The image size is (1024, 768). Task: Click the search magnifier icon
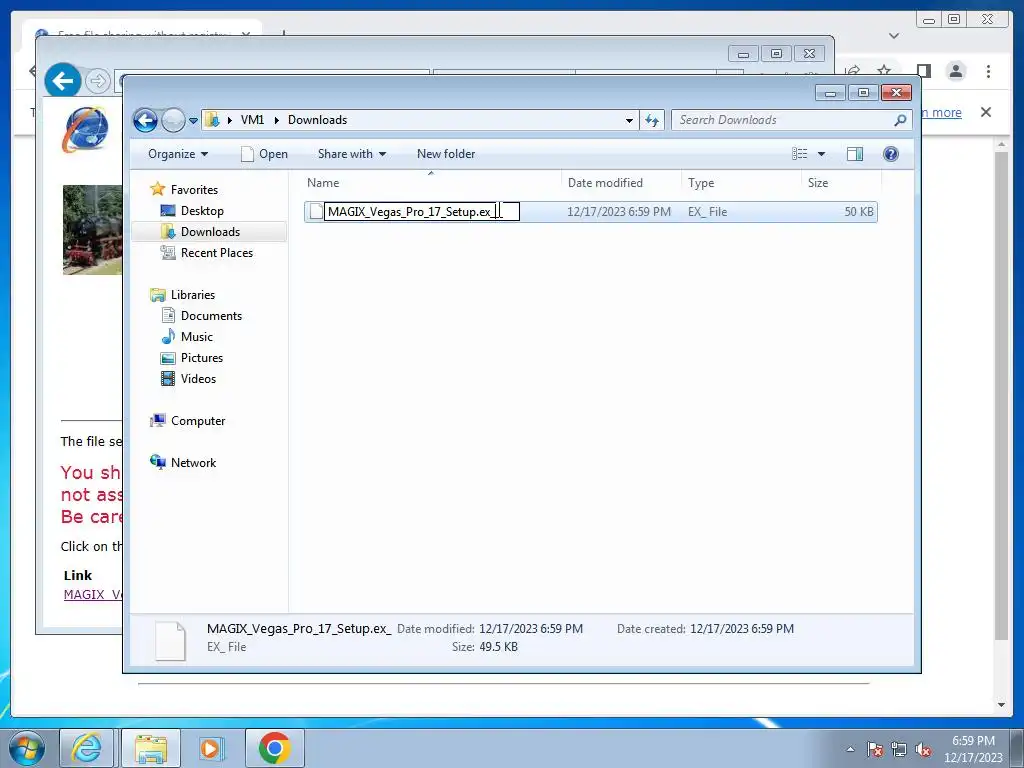pyautogui.click(x=900, y=120)
